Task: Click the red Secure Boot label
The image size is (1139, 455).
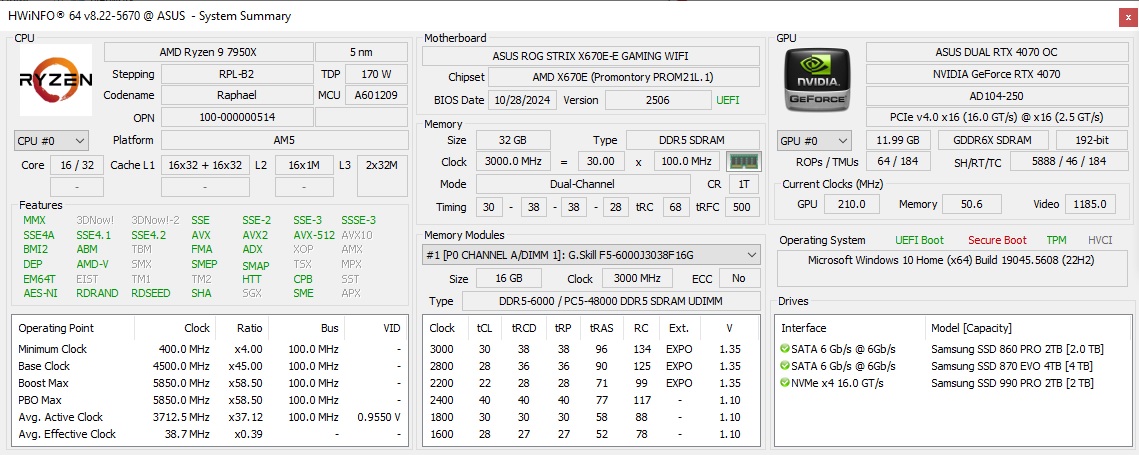Action: point(996,240)
